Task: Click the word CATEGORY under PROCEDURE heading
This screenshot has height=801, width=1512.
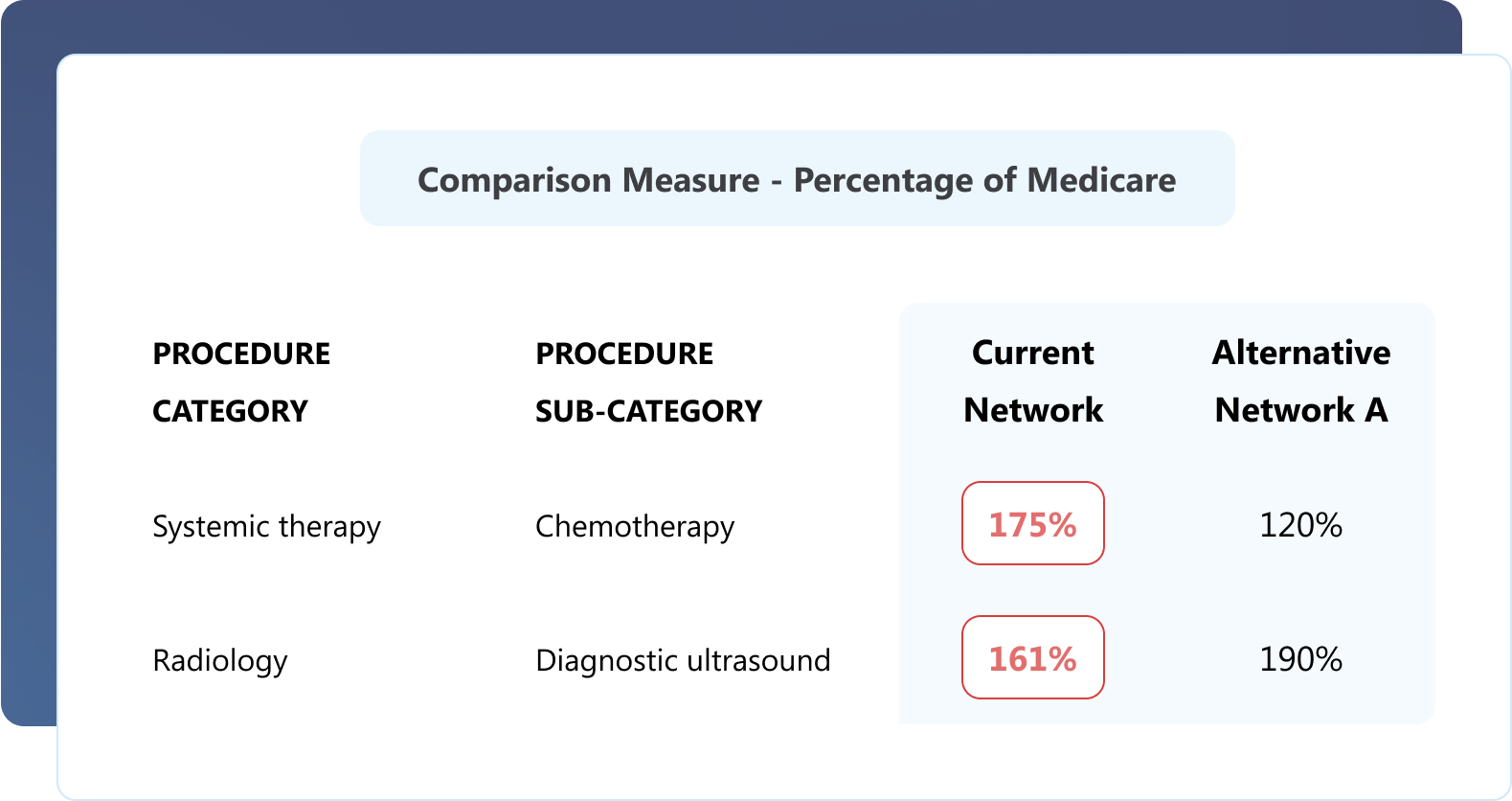Action: (230, 411)
